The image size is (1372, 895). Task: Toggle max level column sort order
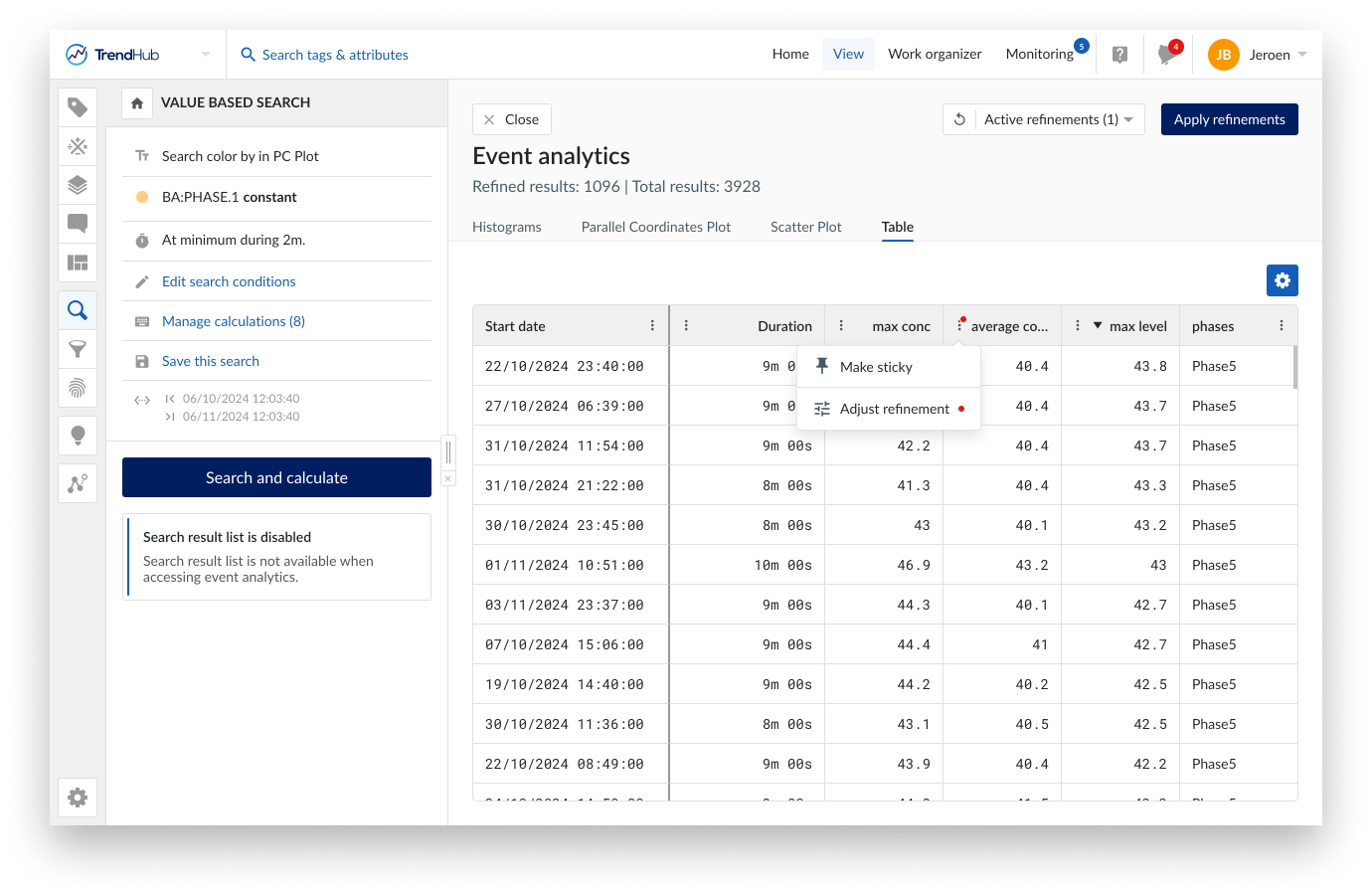tap(1098, 325)
